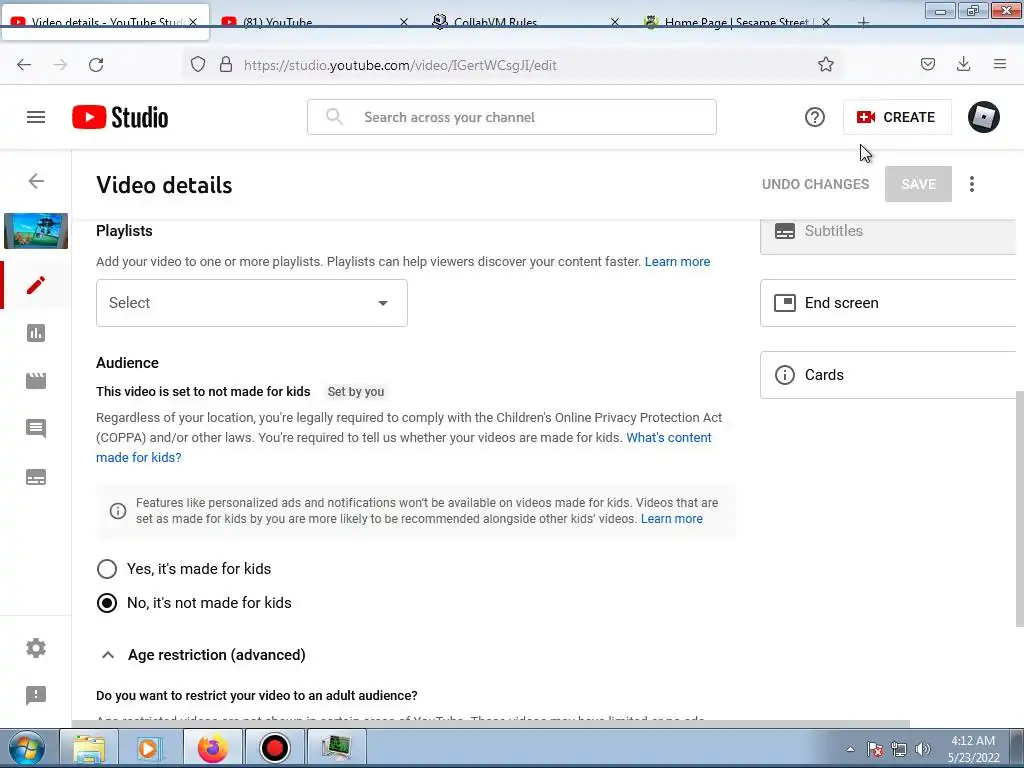Click the site security padlock icon
The image size is (1024, 768).
click(226, 65)
